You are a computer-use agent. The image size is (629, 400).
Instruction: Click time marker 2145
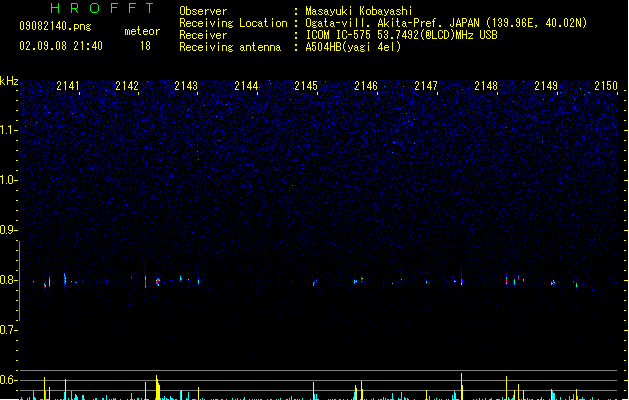[x=306, y=86]
